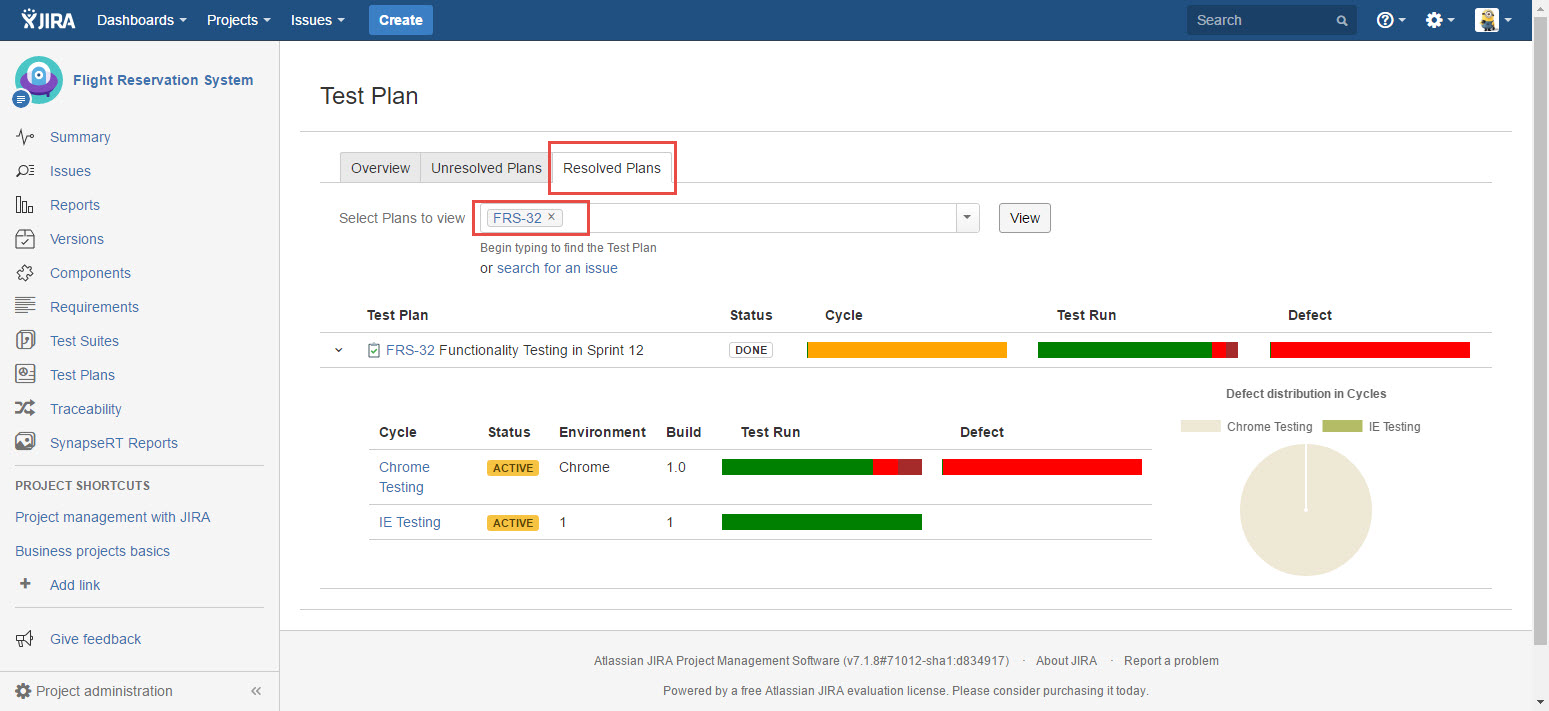Click the Traceability shuffle icon in sidebar
Screen dimensions: 1549x711
[25, 408]
